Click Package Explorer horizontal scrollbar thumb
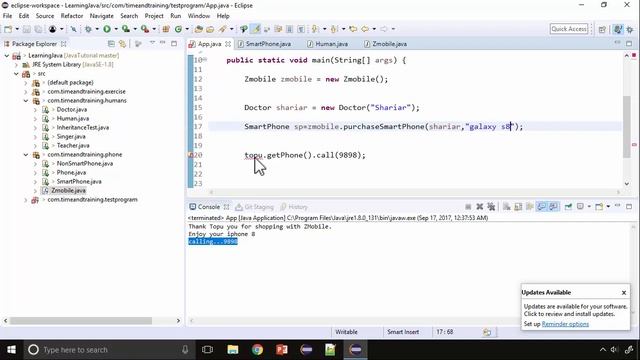Image resolution: width=640 pixels, height=360 pixels. point(81,321)
